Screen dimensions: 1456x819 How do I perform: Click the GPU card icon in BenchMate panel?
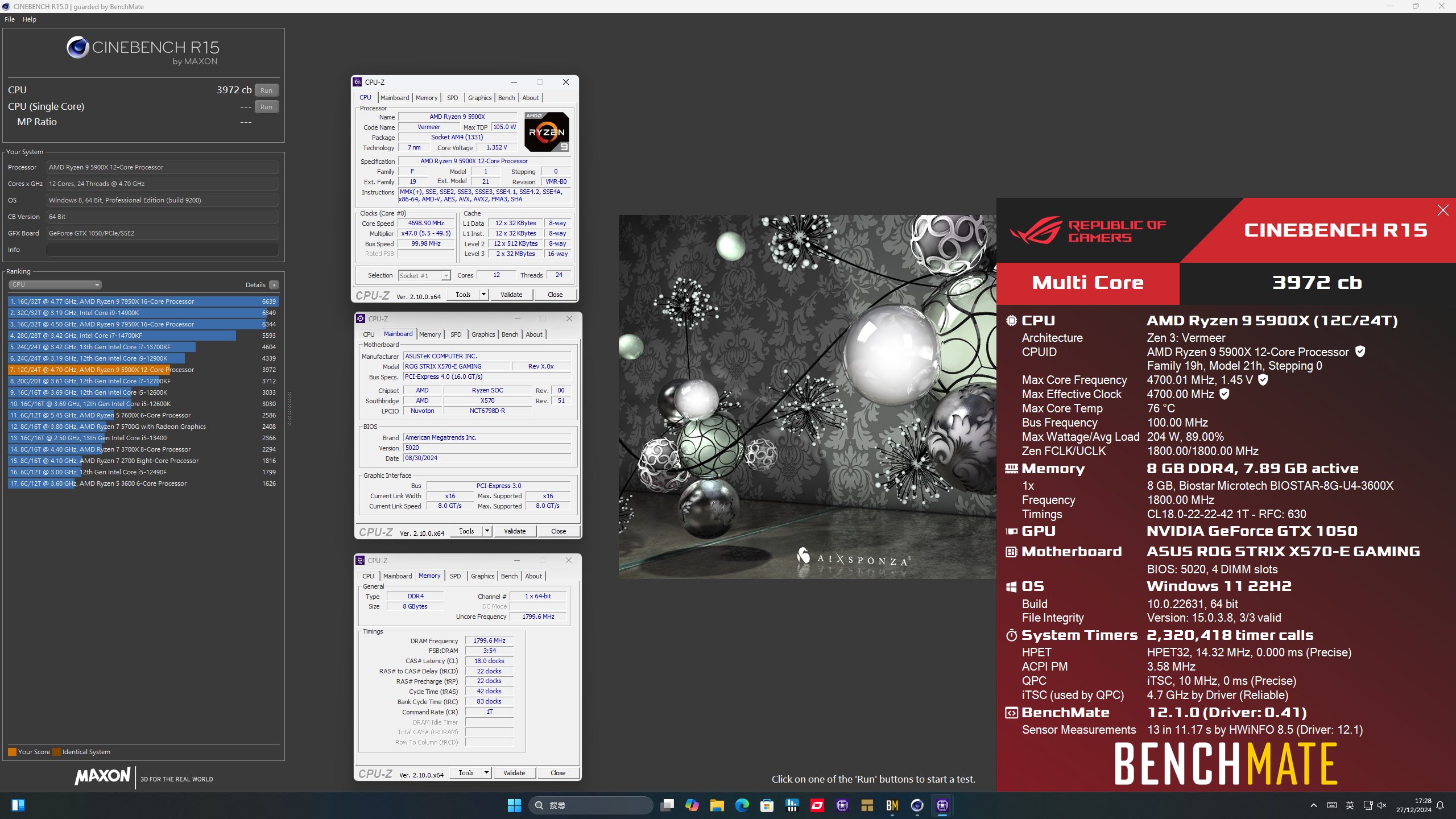1011,531
